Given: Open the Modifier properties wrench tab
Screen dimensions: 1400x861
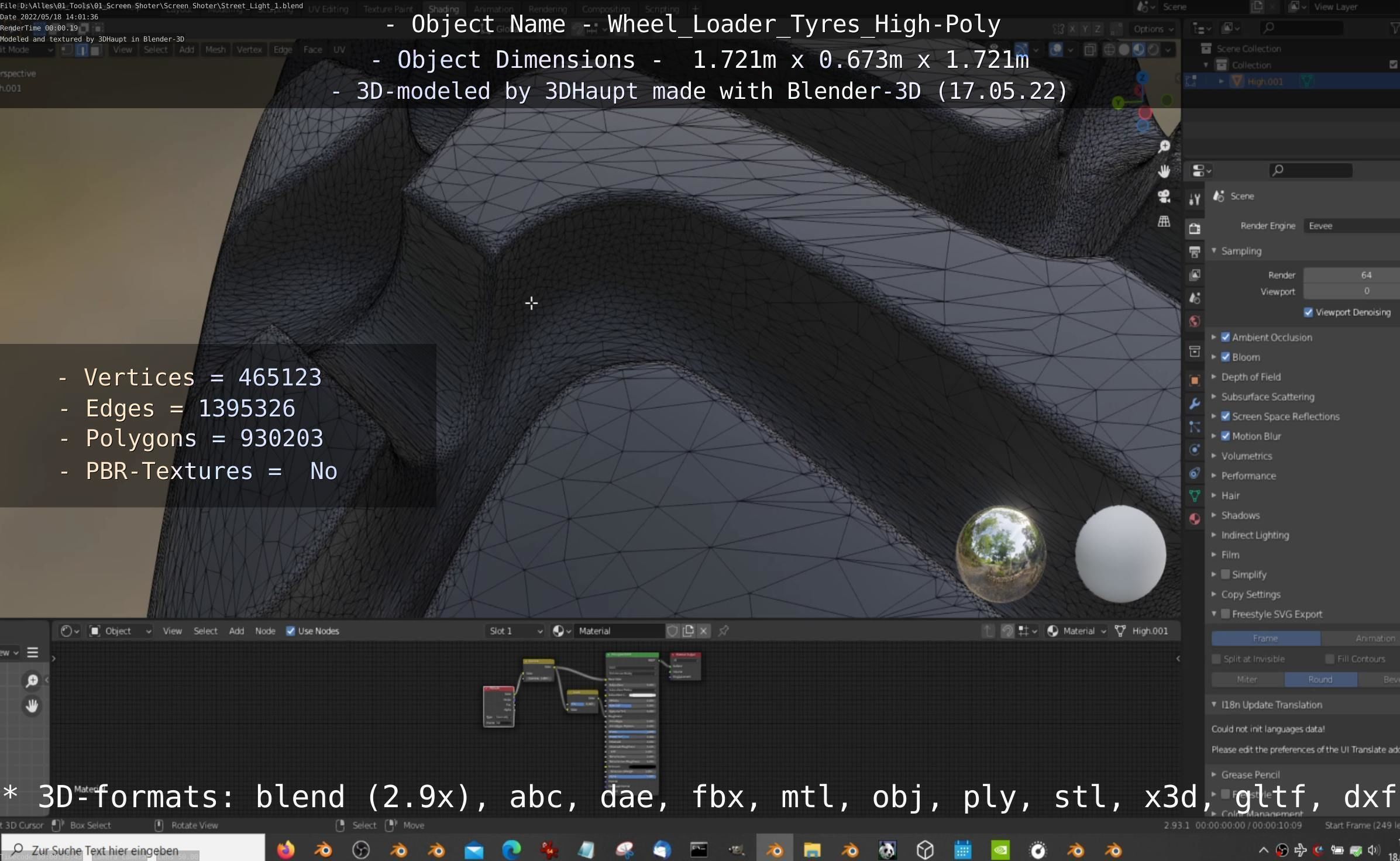Looking at the screenshot, I should point(1195,404).
